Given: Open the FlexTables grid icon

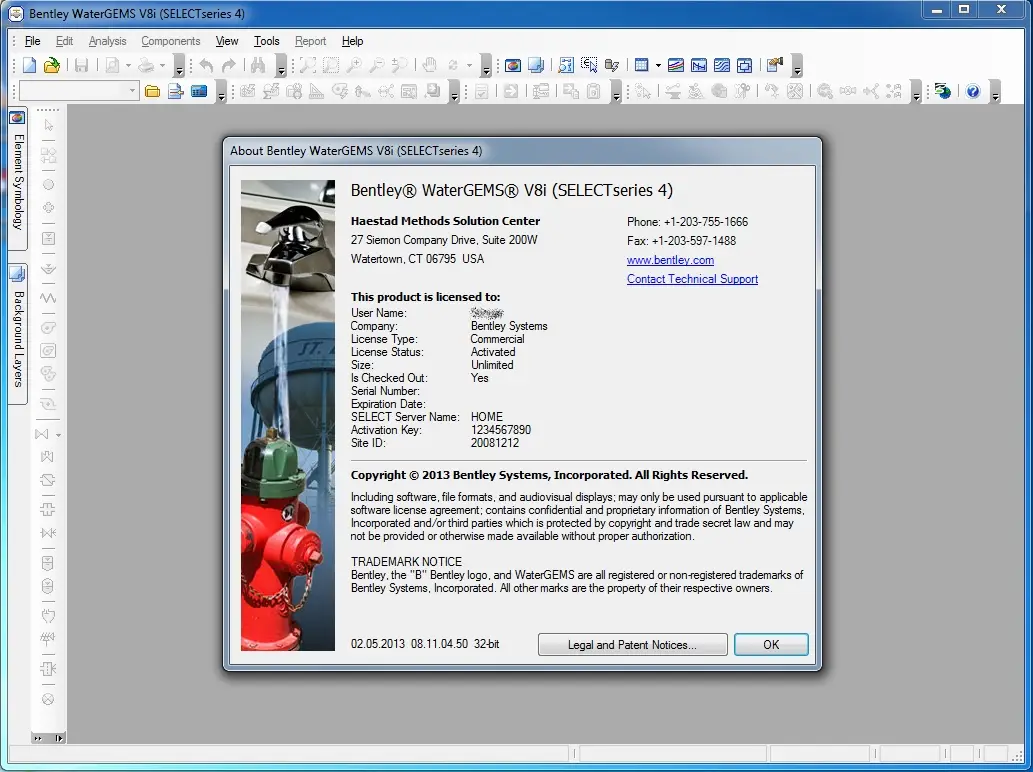Looking at the screenshot, I should (x=641, y=66).
